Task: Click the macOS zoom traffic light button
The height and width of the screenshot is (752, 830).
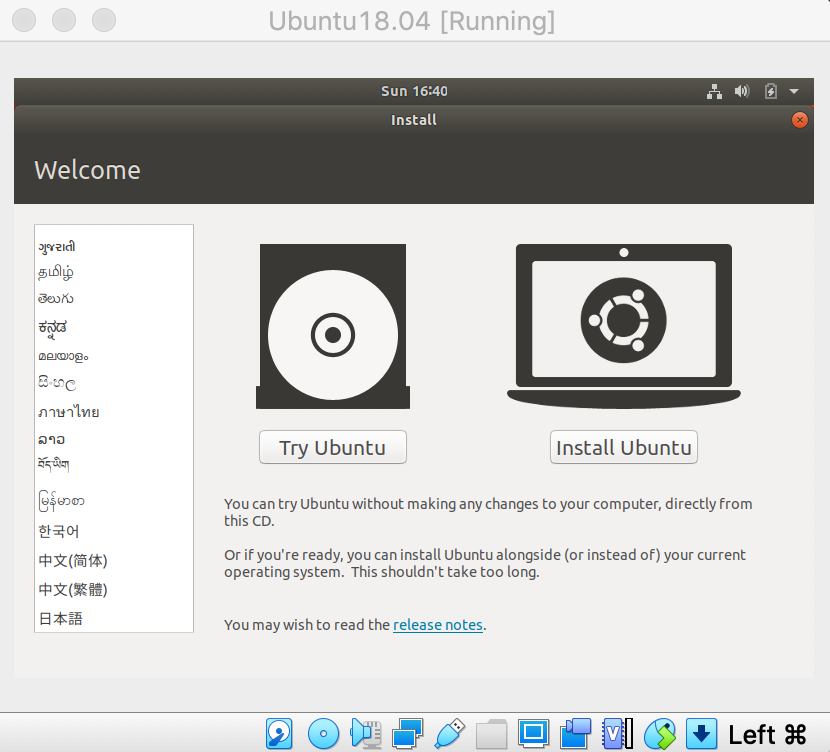Action: tap(104, 20)
